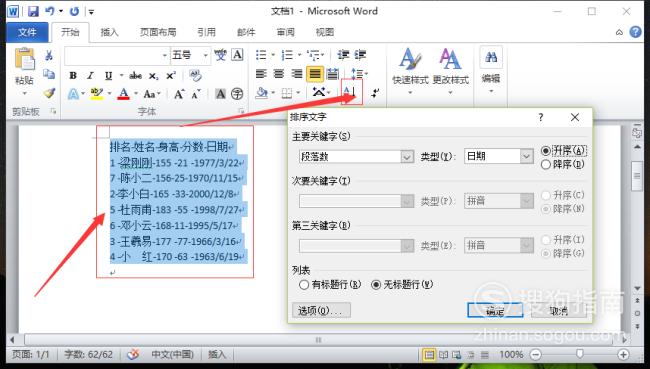The width and height of the screenshot is (650, 369).
Task: Toggle Bold formatting
Action: point(73,75)
